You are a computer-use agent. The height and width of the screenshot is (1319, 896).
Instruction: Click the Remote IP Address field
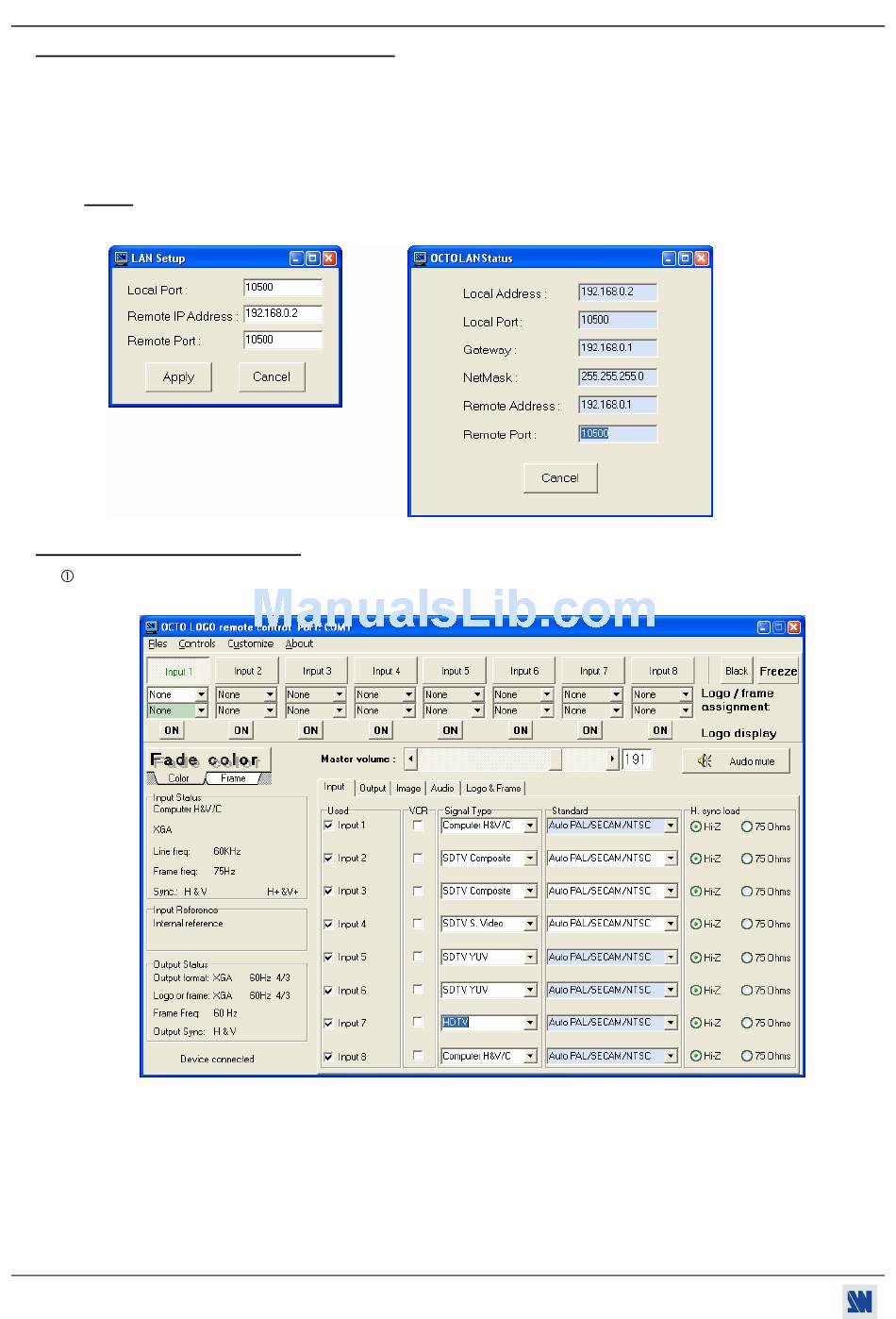[x=282, y=314]
